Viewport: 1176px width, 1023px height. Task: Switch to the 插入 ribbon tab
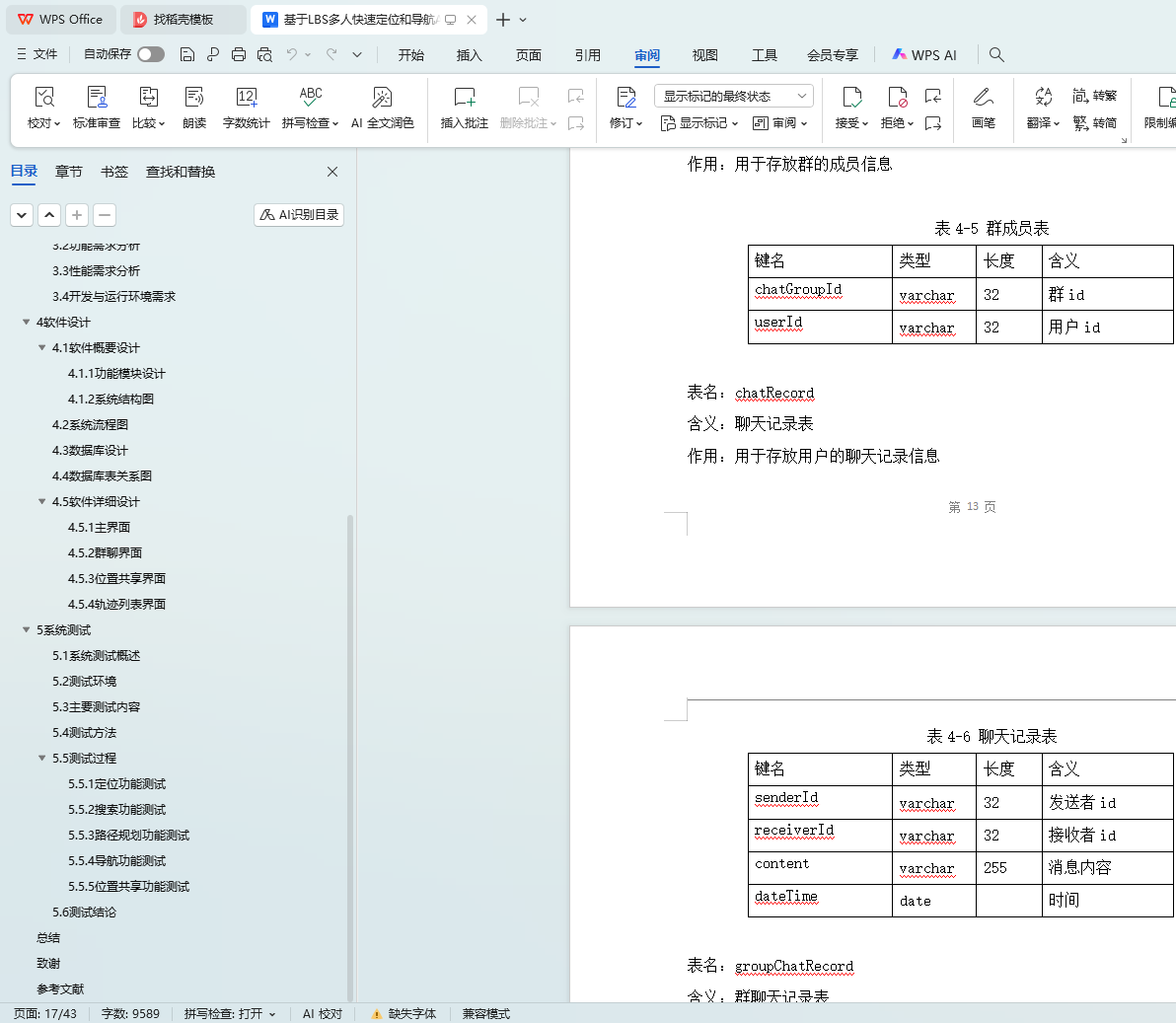coord(469,55)
